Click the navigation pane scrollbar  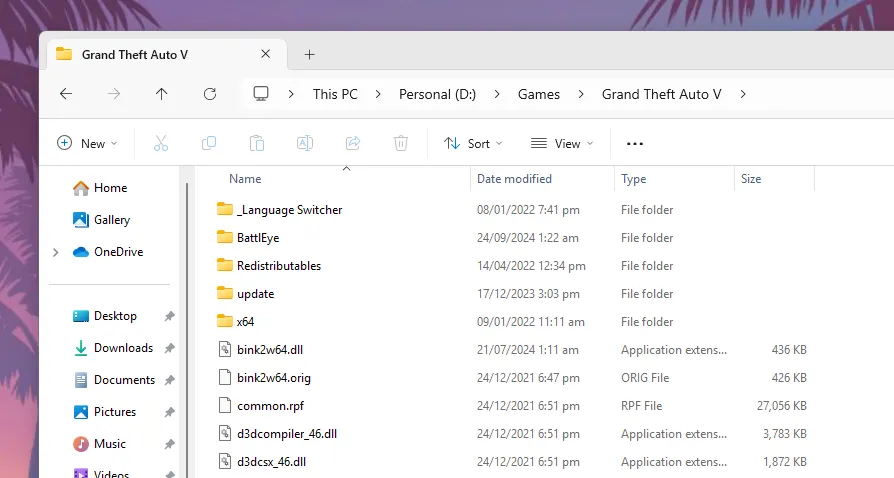tap(186, 330)
